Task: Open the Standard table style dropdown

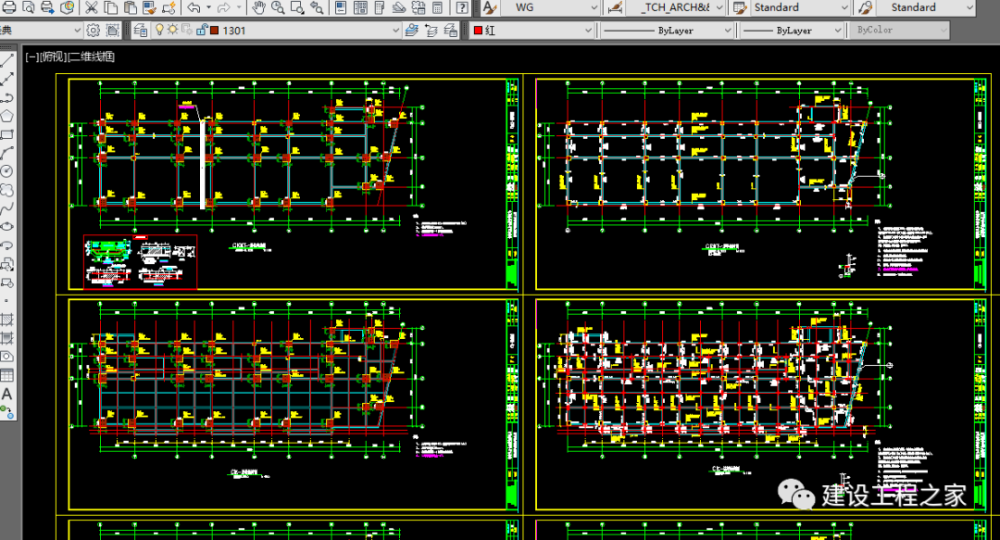Action: [x=800, y=8]
